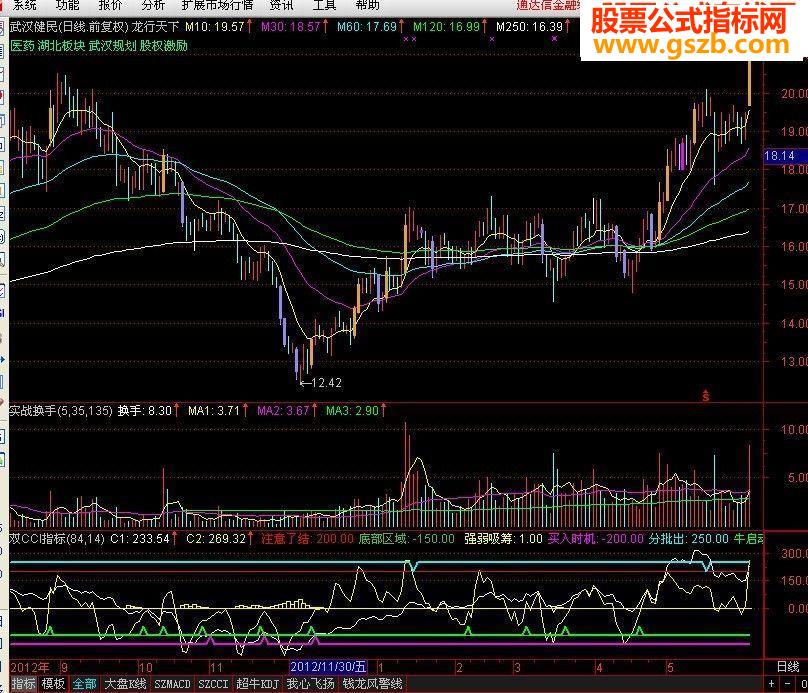Screen dimensions: 808x693
Task: Click the red S marker in the K-line chart
Action: tap(705, 396)
